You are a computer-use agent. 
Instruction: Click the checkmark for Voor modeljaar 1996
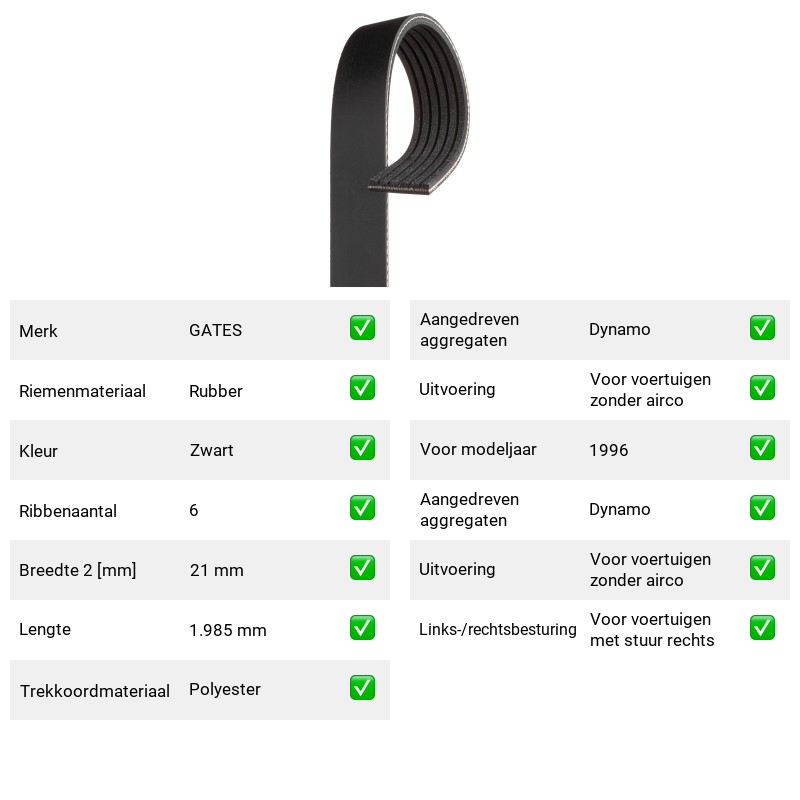pos(762,447)
